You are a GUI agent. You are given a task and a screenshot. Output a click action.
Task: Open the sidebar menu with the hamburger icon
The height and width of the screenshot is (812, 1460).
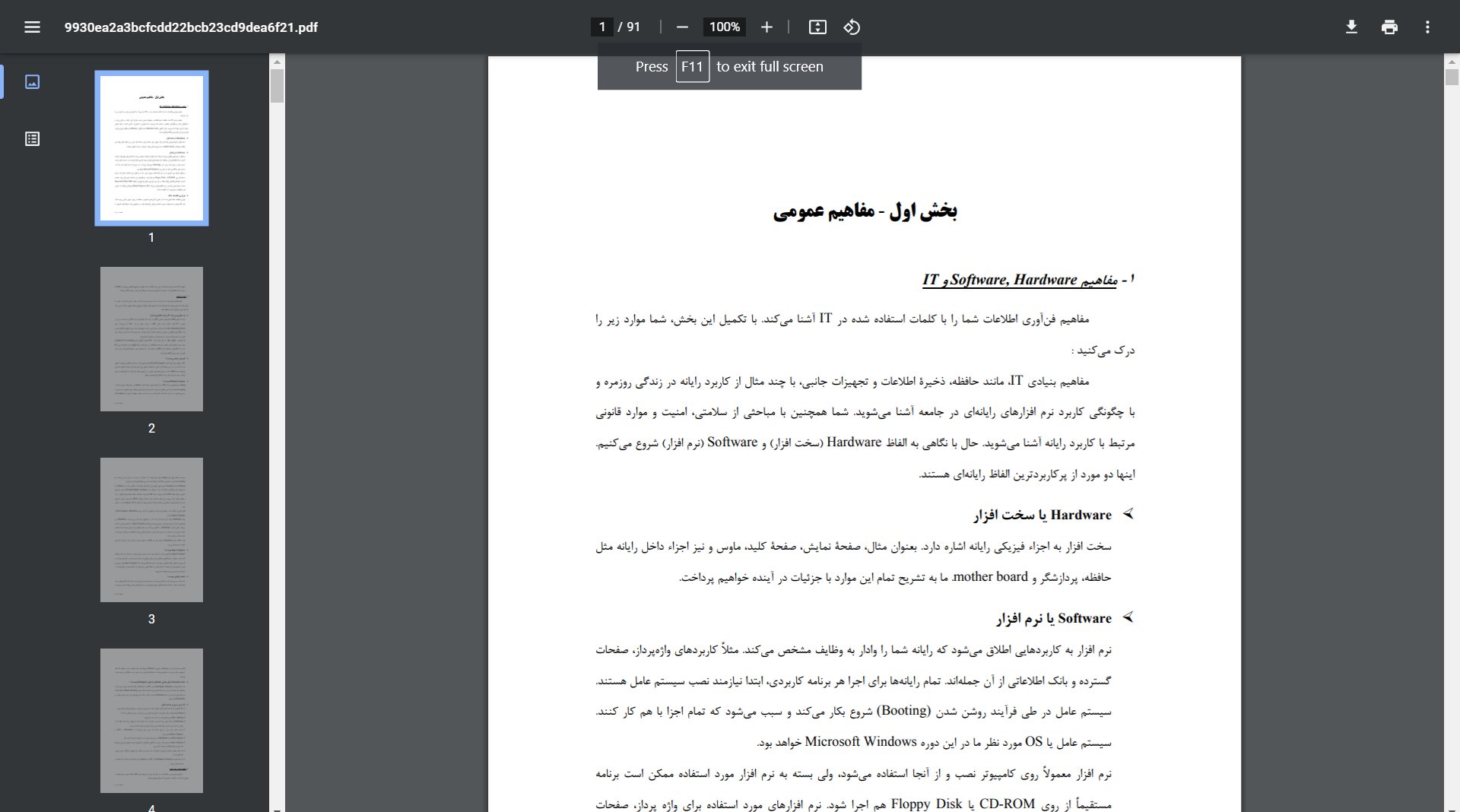(33, 27)
